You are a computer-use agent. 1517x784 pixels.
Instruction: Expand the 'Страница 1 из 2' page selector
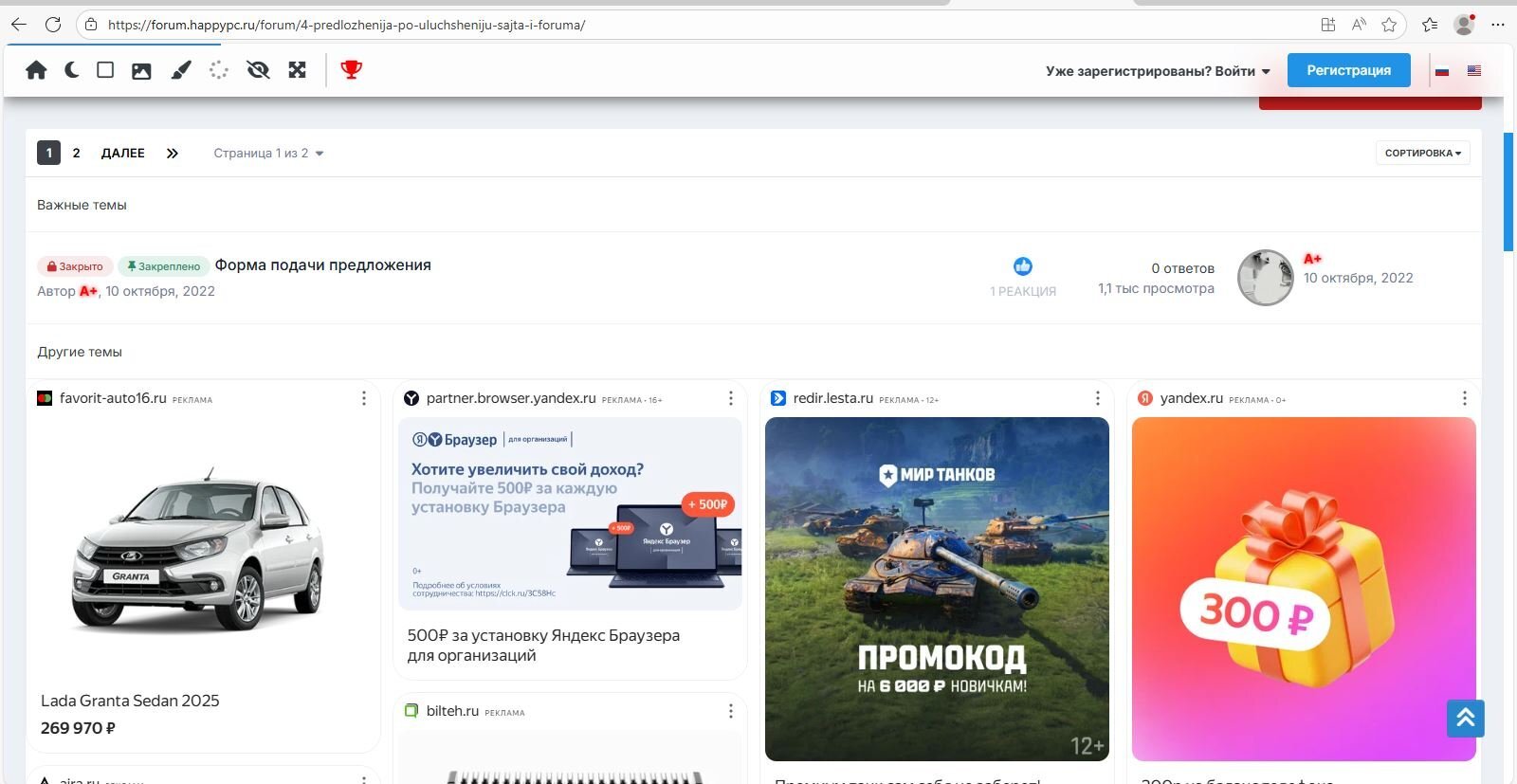tap(268, 154)
